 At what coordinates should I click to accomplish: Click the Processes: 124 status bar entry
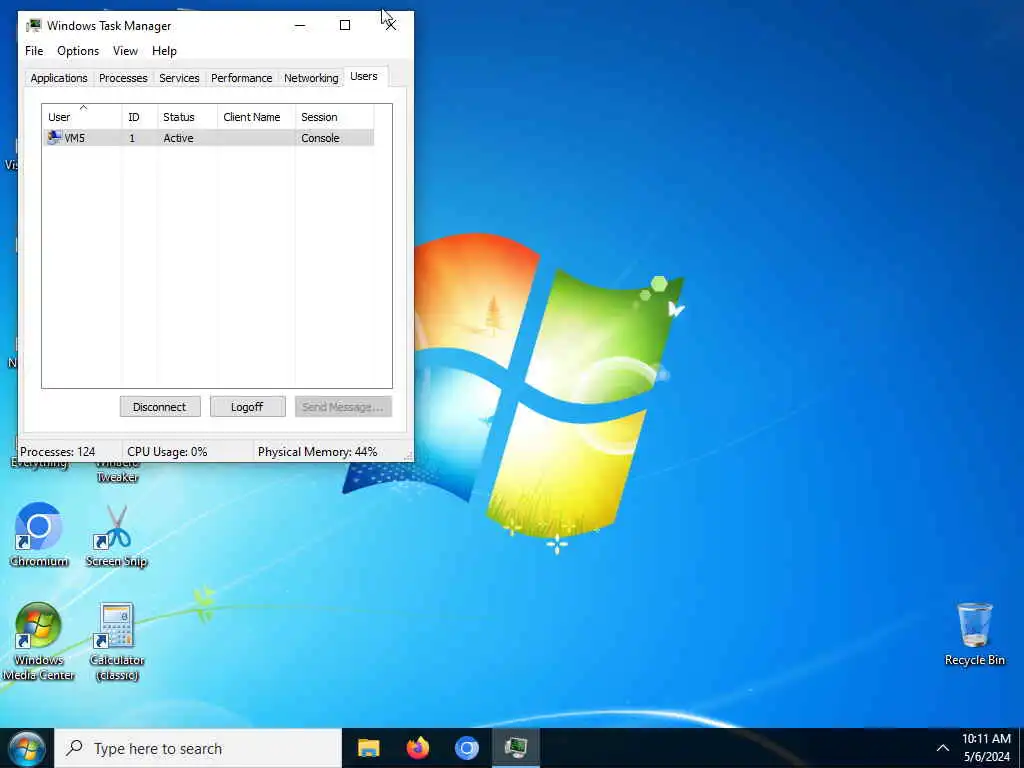pos(57,452)
